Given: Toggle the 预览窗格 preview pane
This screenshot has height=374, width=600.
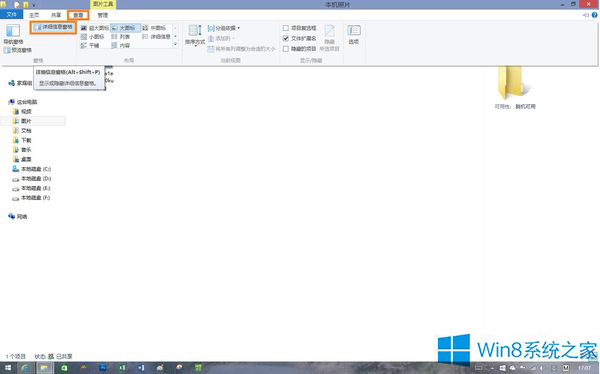Looking at the screenshot, I should click(18, 50).
